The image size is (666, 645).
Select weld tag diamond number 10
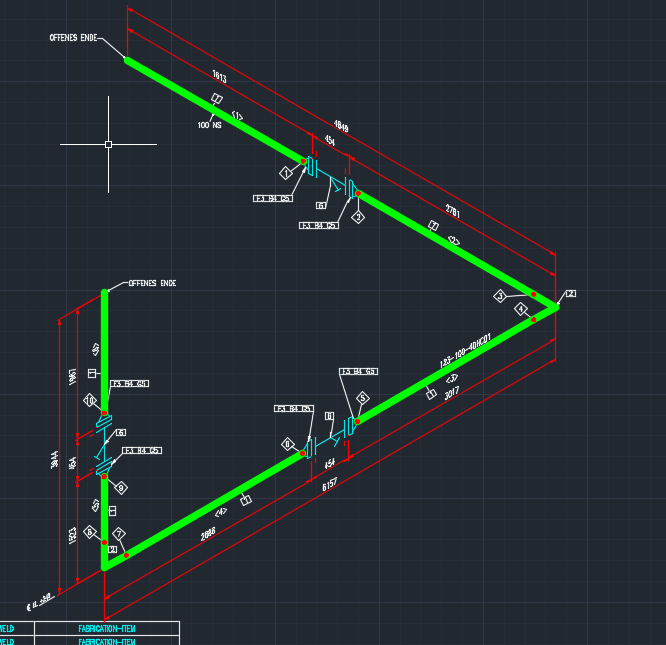pyautogui.click(x=90, y=400)
